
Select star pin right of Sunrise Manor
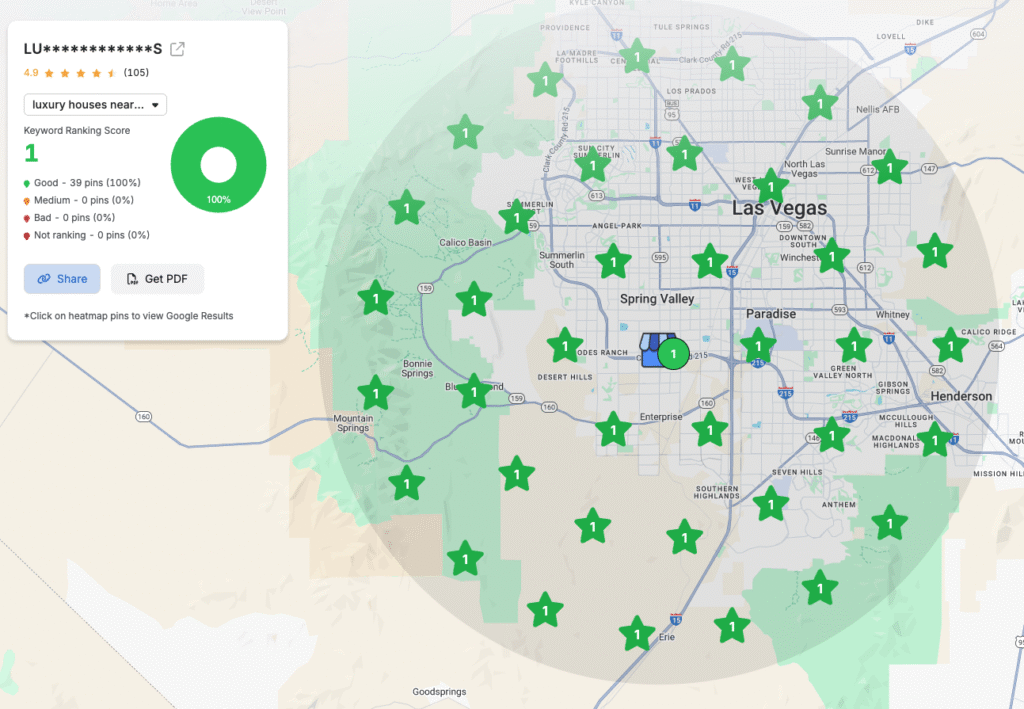coord(889,168)
